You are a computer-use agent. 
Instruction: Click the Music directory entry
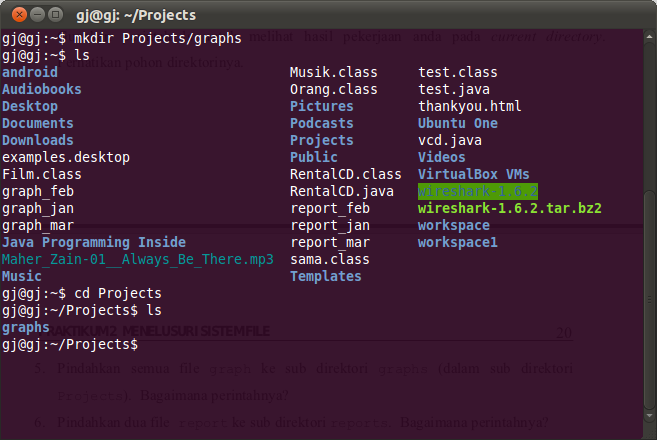point(22,277)
